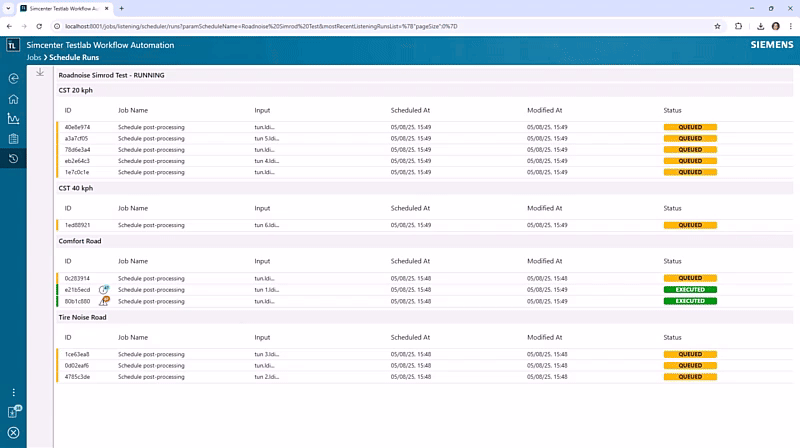View site information icon in address bar
Screen dimensions: 800x448
57,26
